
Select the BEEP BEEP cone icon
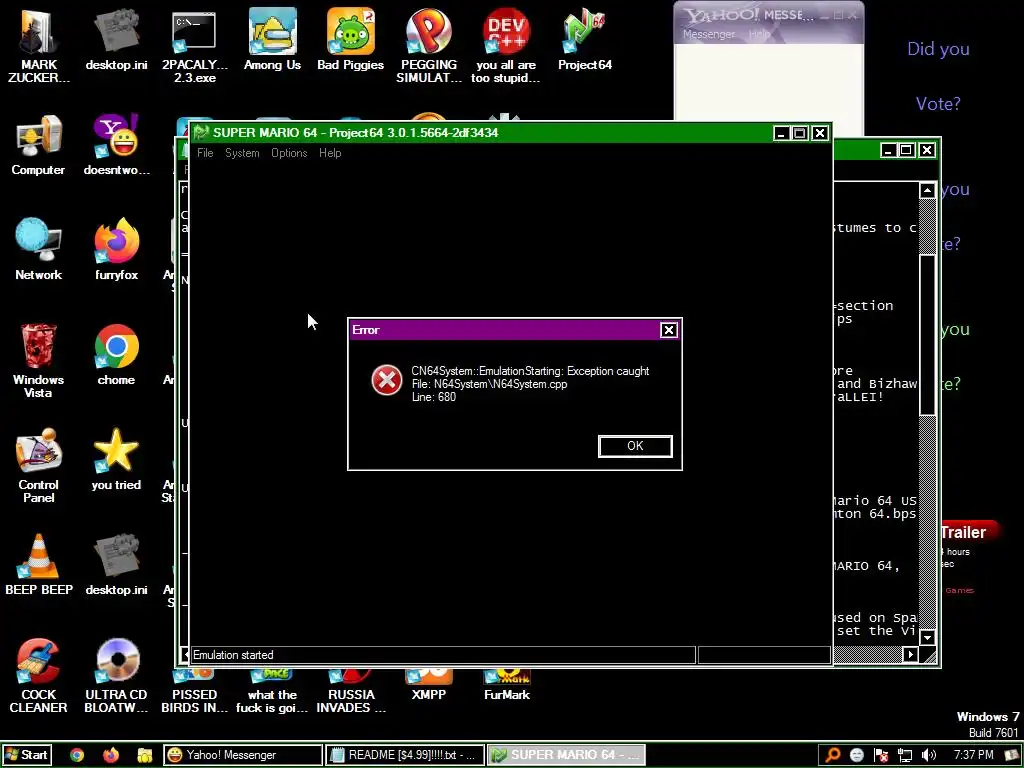click(x=39, y=565)
